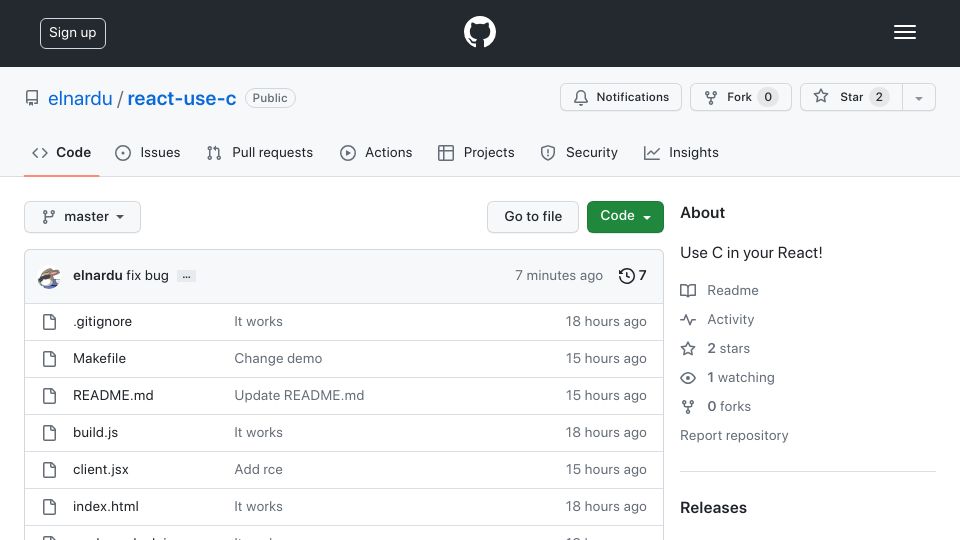This screenshot has width=960, height=540.
Task: Expand commit details ellipsis button
Action: [x=186, y=276]
